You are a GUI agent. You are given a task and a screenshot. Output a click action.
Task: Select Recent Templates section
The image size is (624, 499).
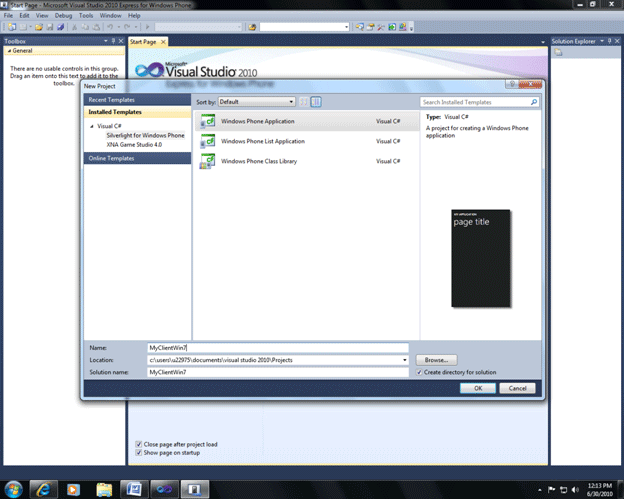137,99
